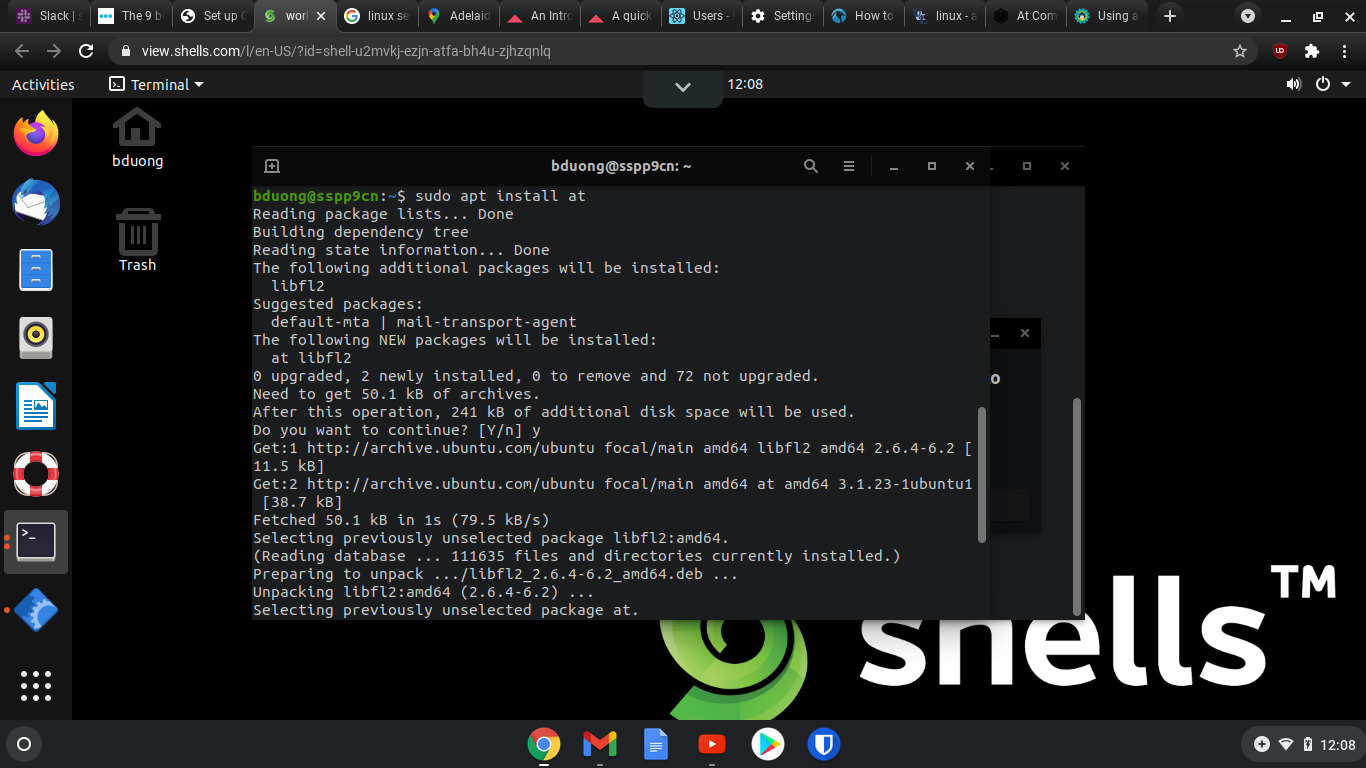
Task: Open the Chrome extensions puzzle icon
Action: 1312,51
